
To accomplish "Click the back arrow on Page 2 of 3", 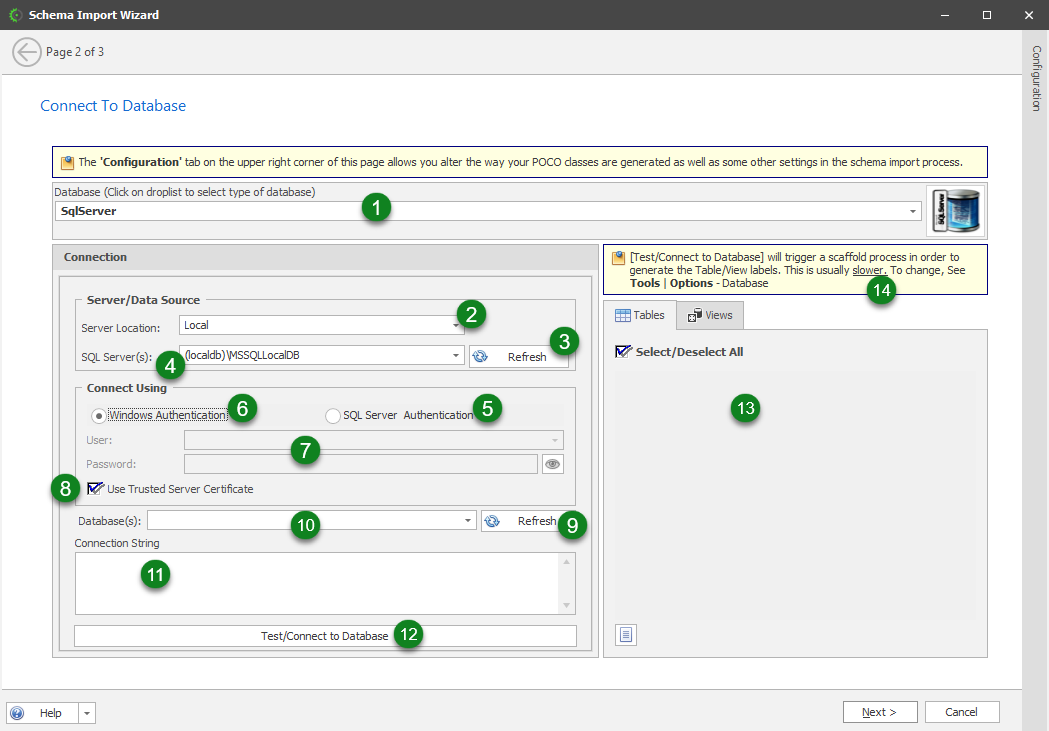I will [27, 51].
